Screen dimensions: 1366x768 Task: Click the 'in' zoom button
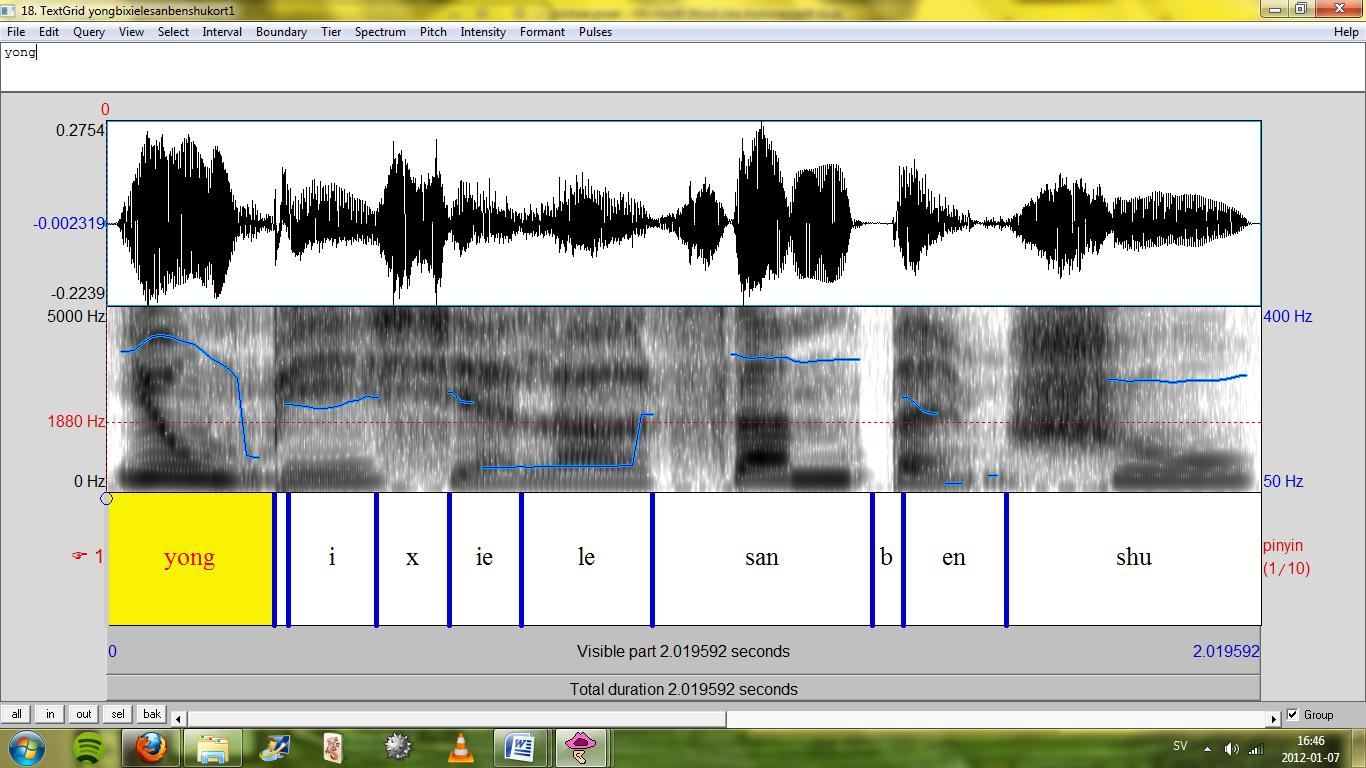tap(50, 714)
